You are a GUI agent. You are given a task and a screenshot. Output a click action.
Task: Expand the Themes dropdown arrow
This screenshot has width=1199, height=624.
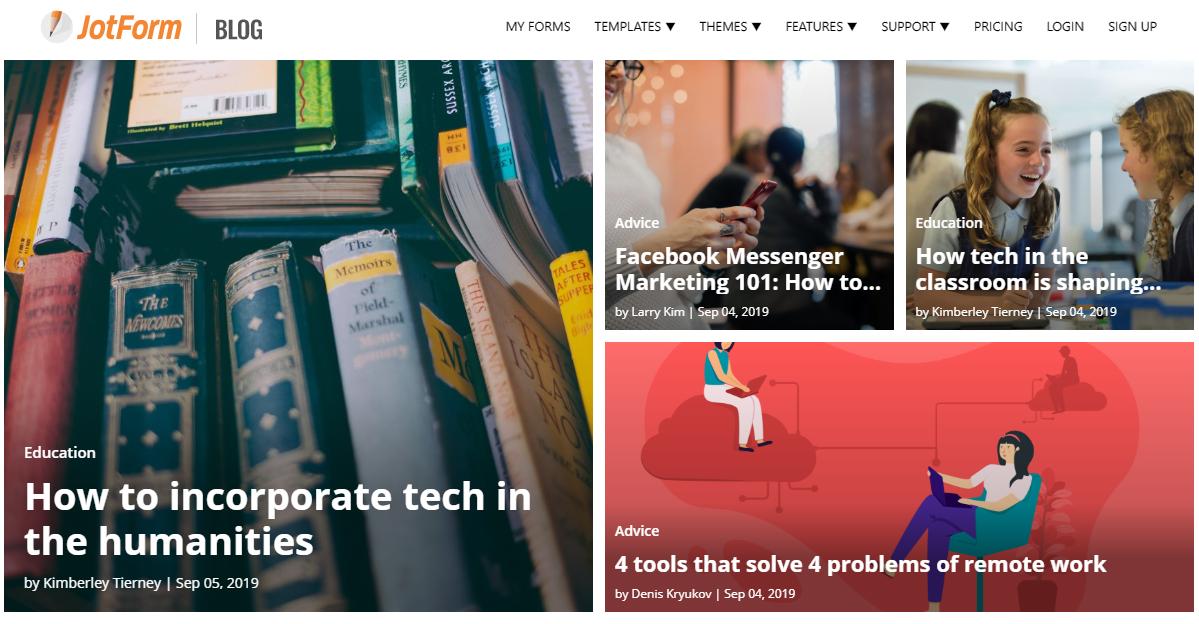(756, 27)
